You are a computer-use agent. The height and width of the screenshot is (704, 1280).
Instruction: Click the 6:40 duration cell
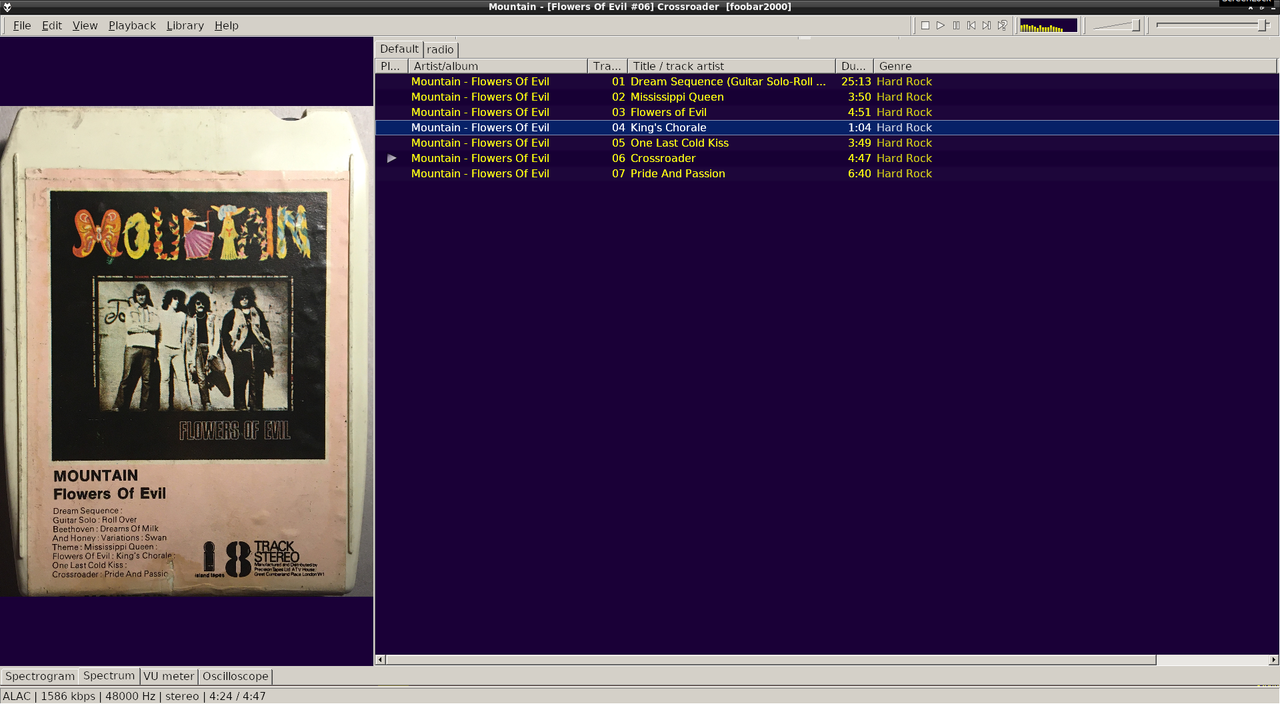(859, 173)
